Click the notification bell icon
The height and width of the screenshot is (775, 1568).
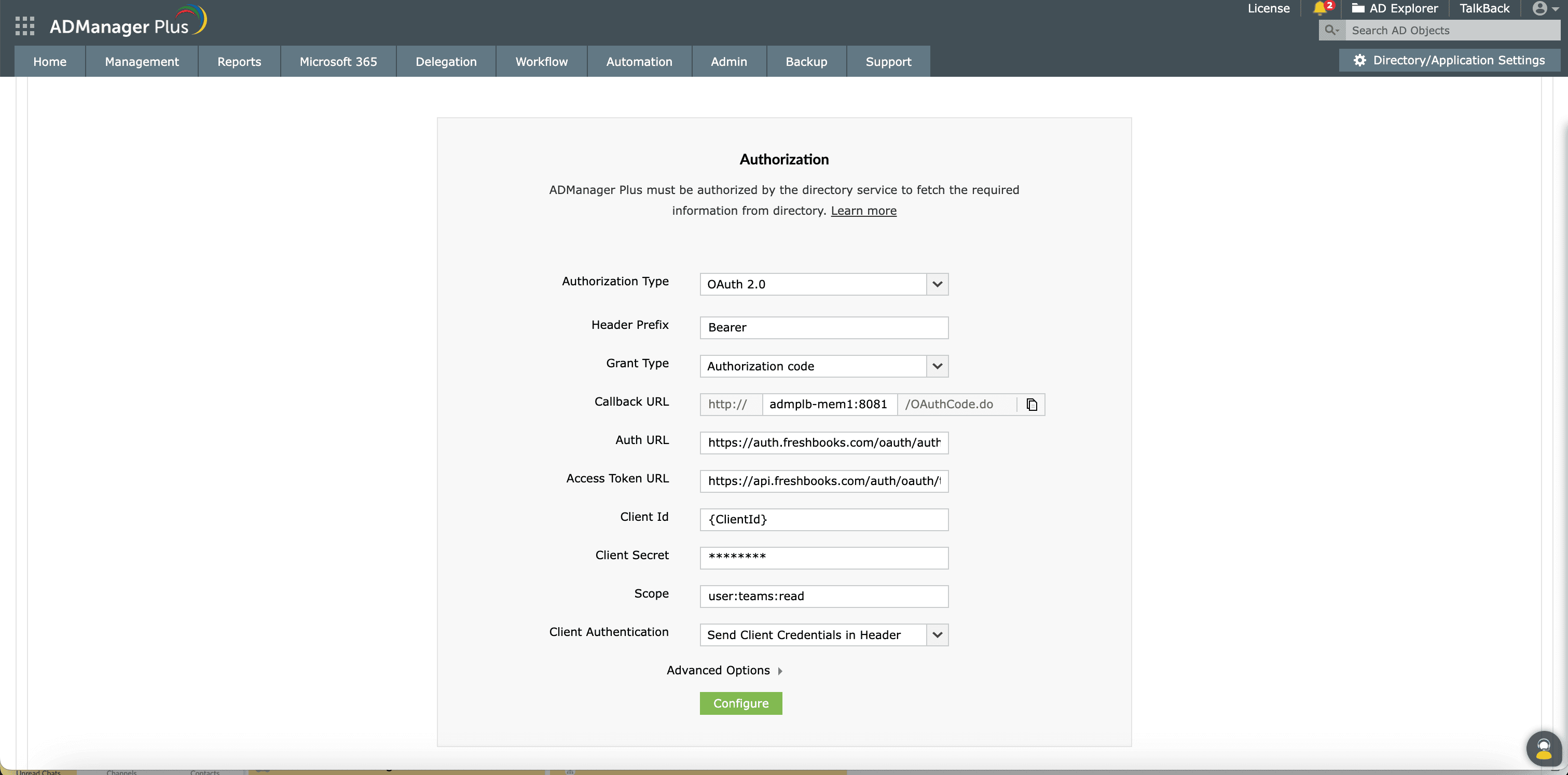[1319, 8]
